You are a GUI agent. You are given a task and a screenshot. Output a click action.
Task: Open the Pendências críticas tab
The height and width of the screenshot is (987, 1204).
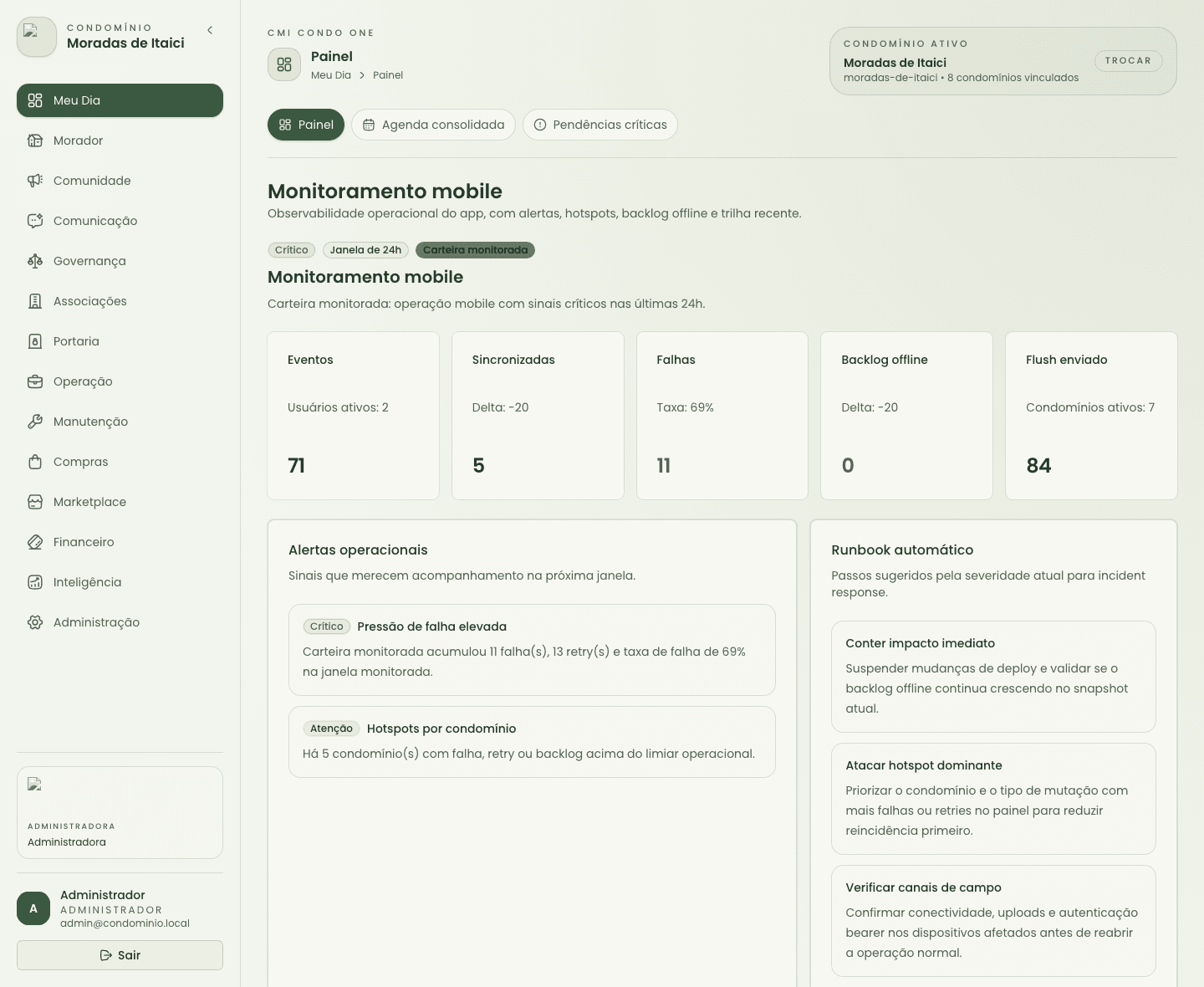tap(600, 125)
